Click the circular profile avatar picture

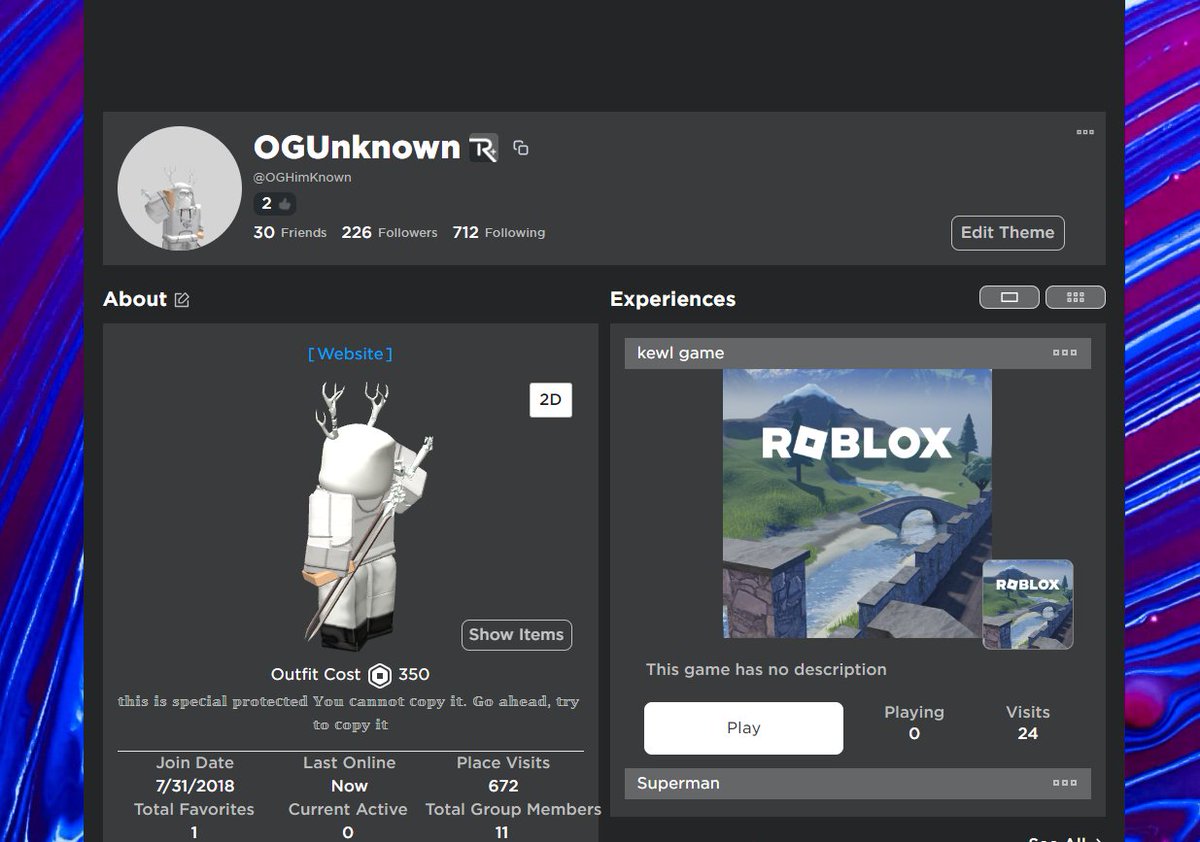click(x=180, y=188)
